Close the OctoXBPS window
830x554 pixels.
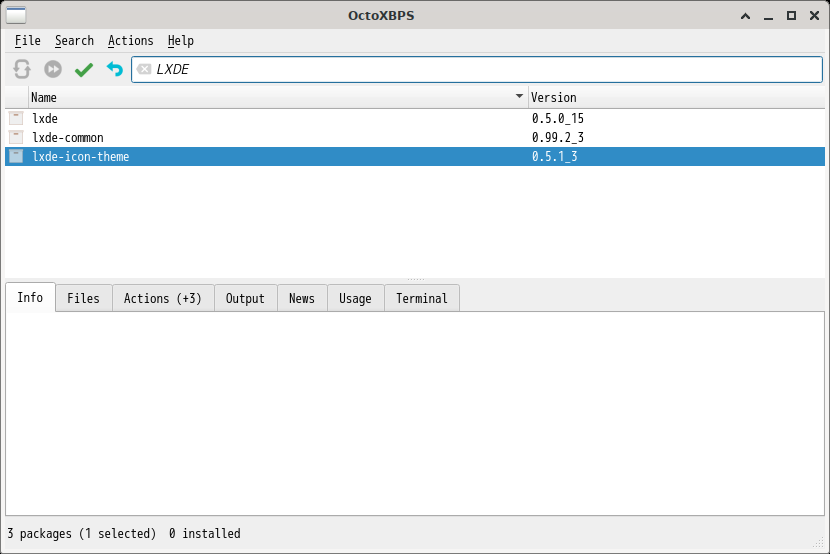coord(815,16)
